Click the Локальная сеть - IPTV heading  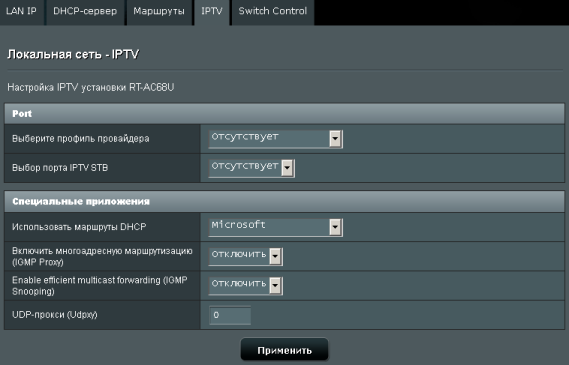pyautogui.click(x=73, y=54)
